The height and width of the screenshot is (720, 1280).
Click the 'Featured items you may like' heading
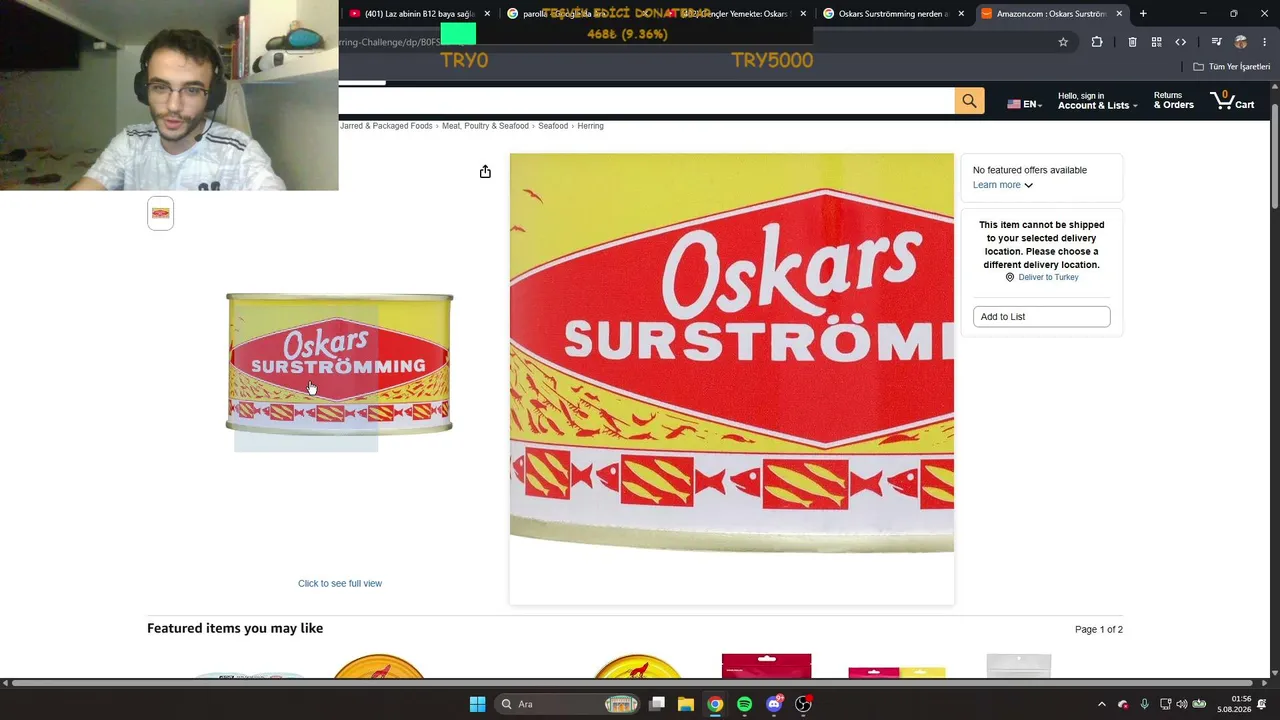coord(235,629)
